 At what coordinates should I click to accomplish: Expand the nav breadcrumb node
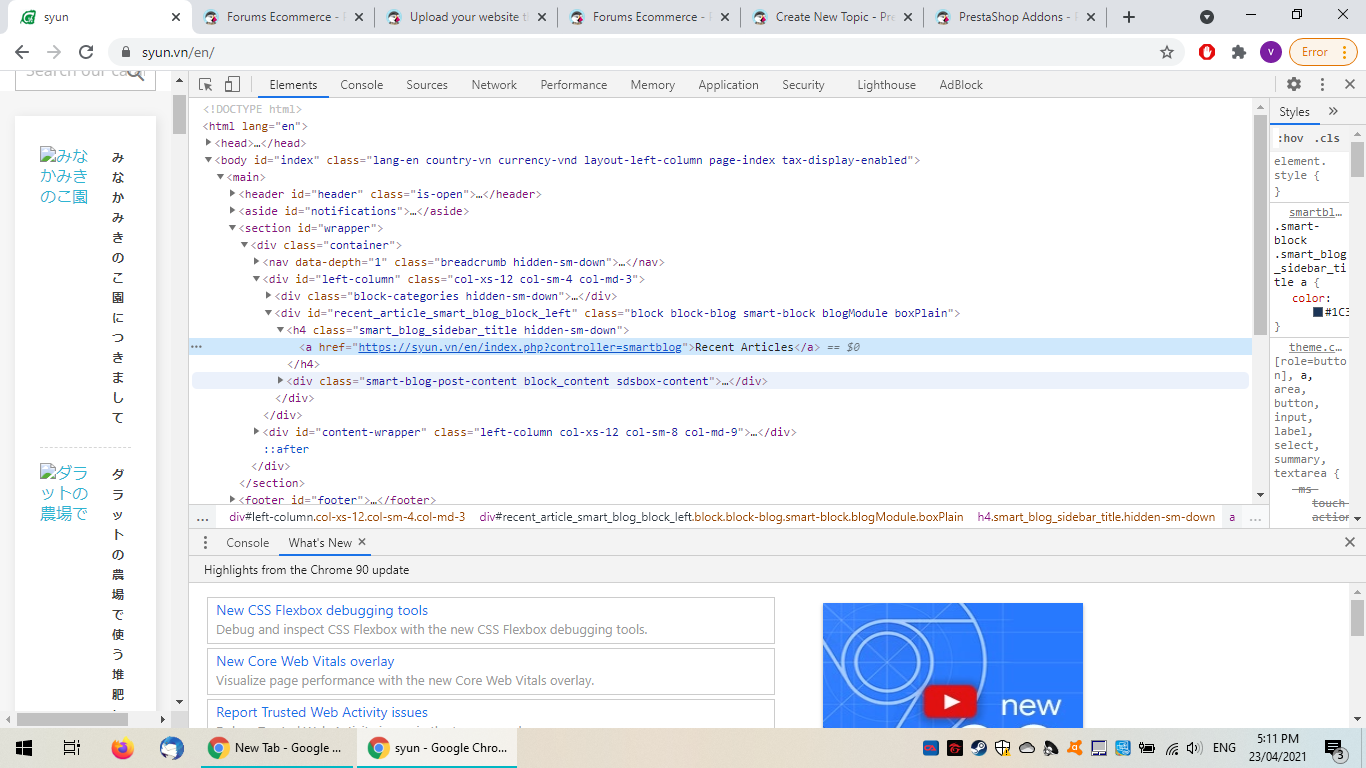click(x=257, y=262)
